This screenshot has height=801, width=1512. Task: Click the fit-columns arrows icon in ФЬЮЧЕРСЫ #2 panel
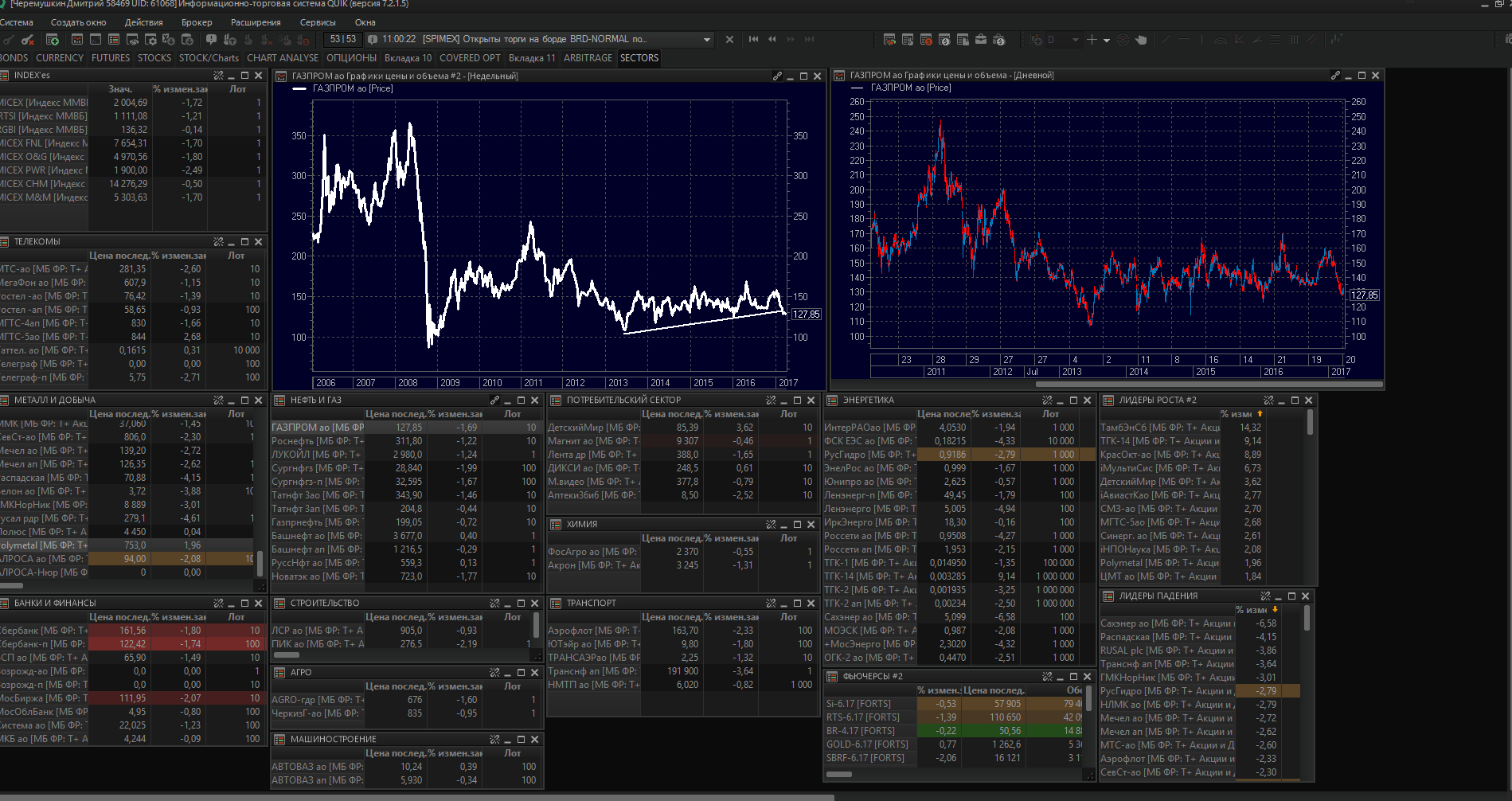(1047, 677)
